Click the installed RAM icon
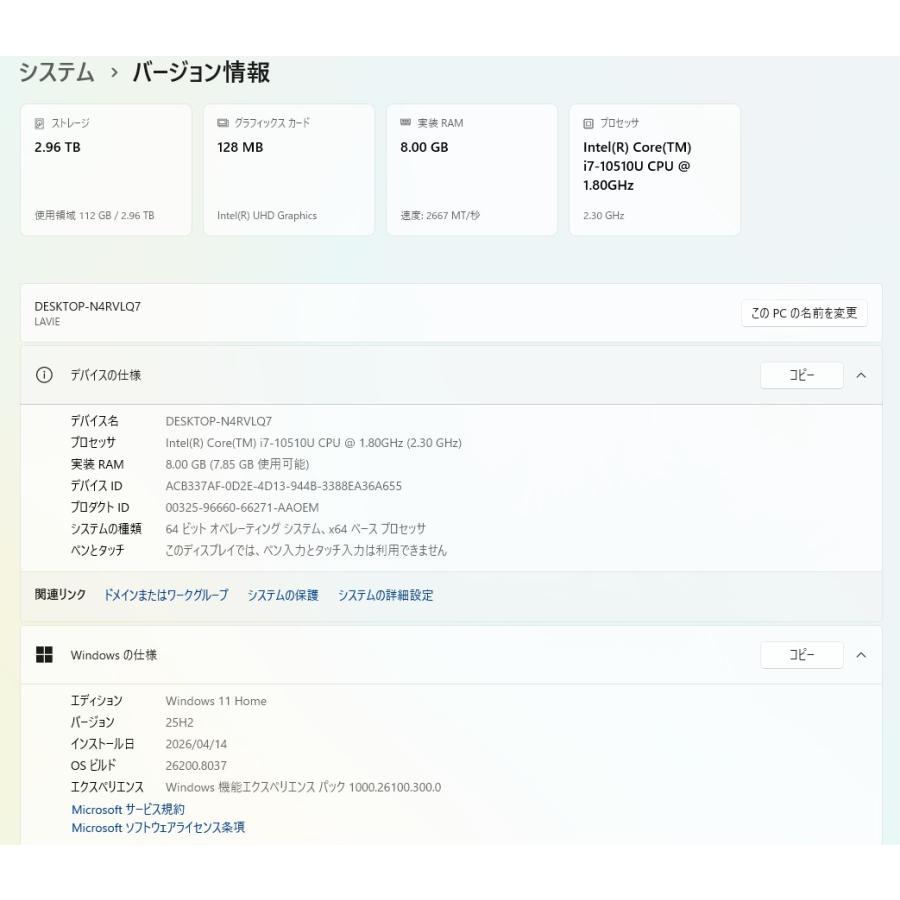 tap(405, 122)
